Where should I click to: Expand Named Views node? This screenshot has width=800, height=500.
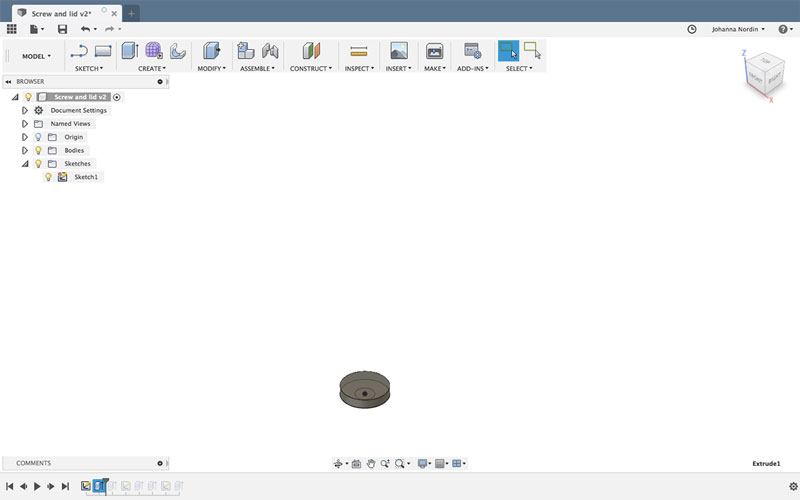[x=24, y=123]
